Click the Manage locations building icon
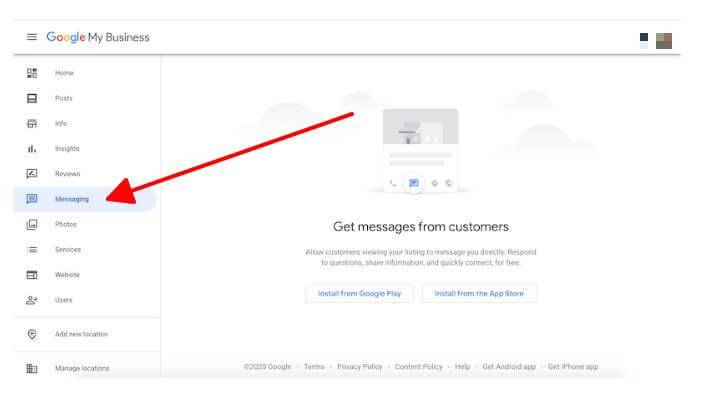This screenshot has width=707, height=409. coord(32,368)
